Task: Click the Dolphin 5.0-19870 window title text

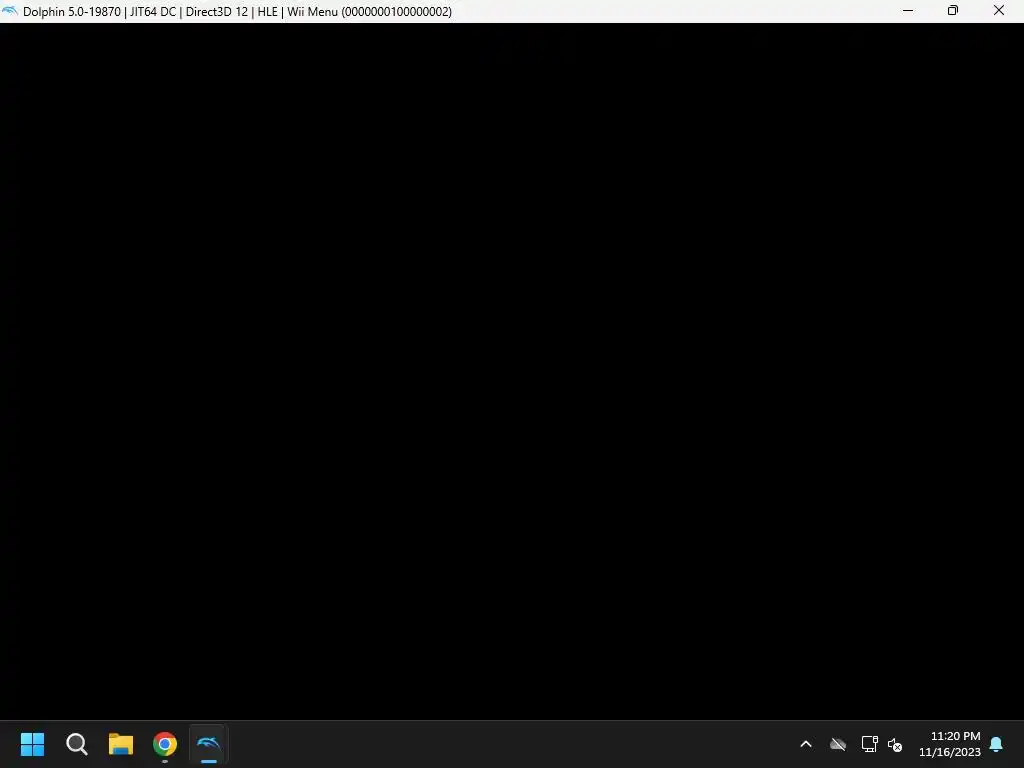Action: 237,12
